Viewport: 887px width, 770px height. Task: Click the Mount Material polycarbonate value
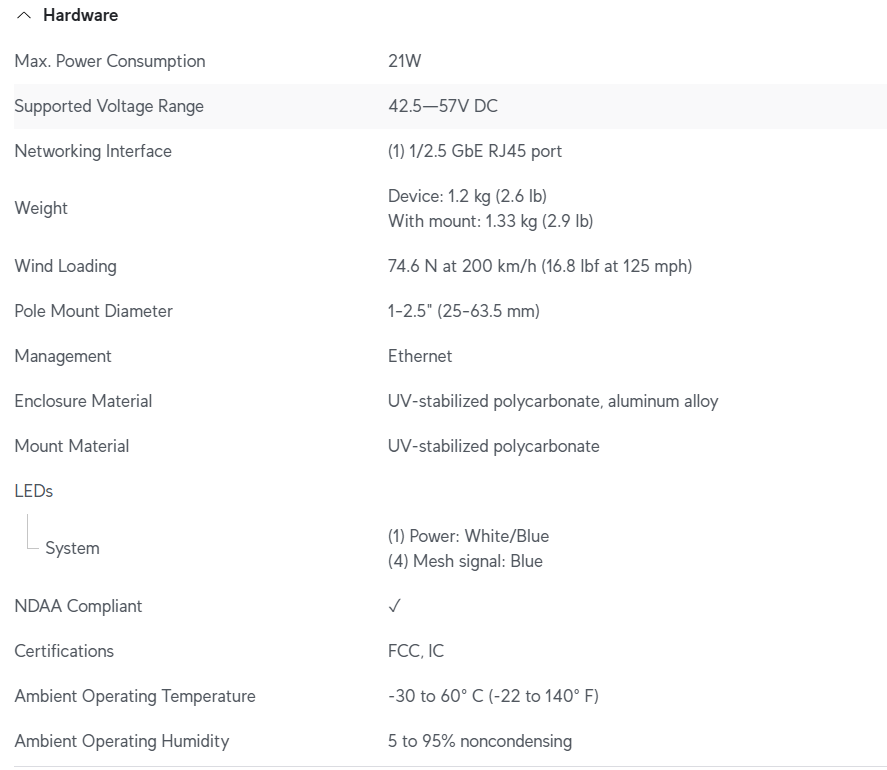(x=494, y=446)
